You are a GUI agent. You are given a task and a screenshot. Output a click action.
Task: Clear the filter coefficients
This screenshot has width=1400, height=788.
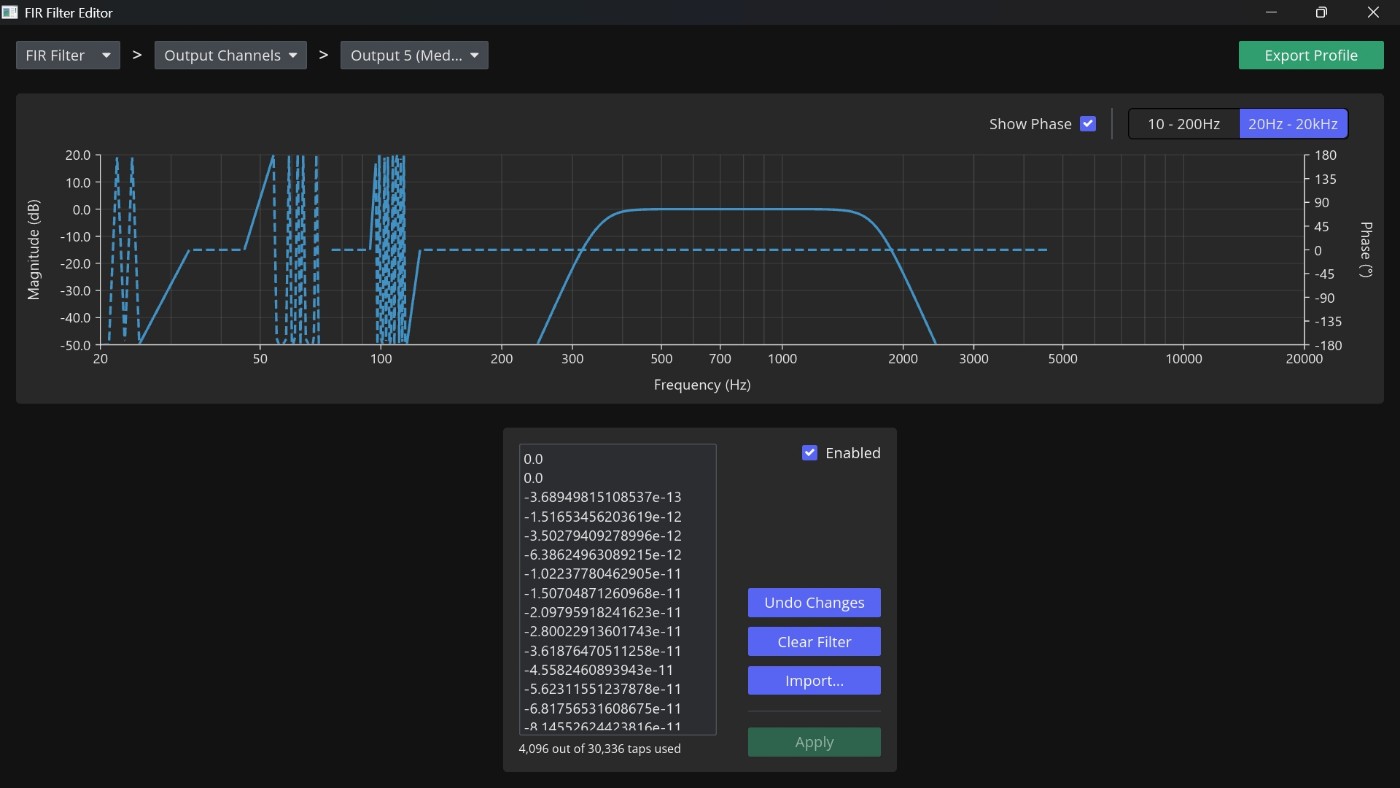coord(814,642)
